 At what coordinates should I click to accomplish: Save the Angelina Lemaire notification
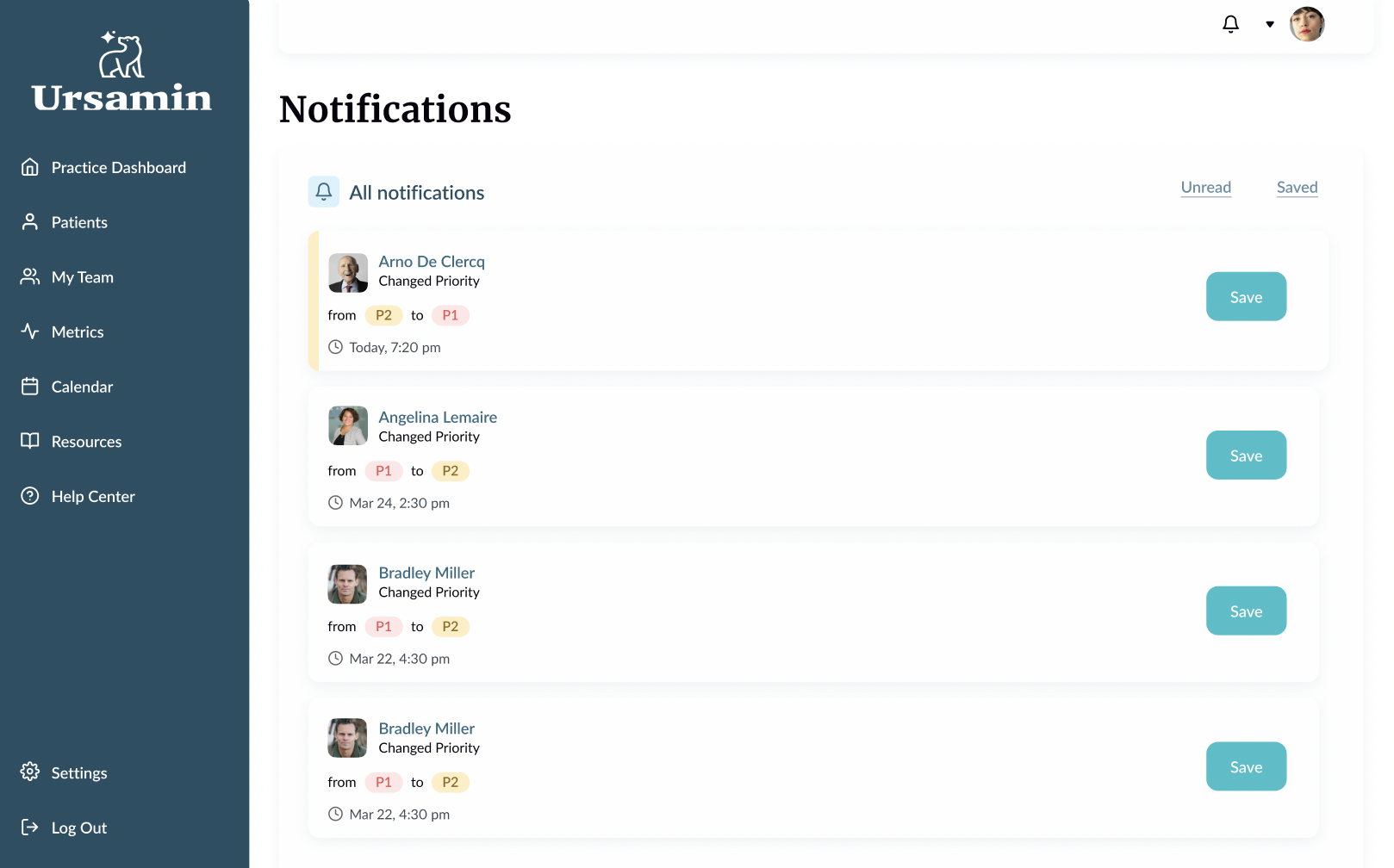[1246, 456]
